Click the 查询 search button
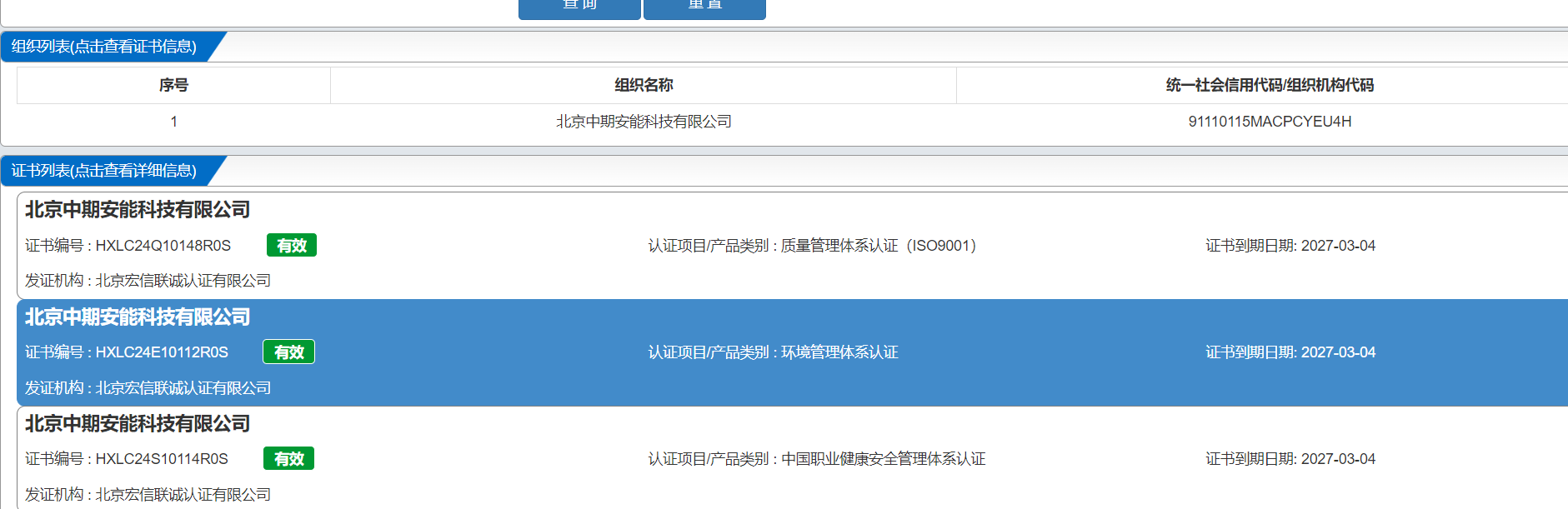 coord(579,8)
